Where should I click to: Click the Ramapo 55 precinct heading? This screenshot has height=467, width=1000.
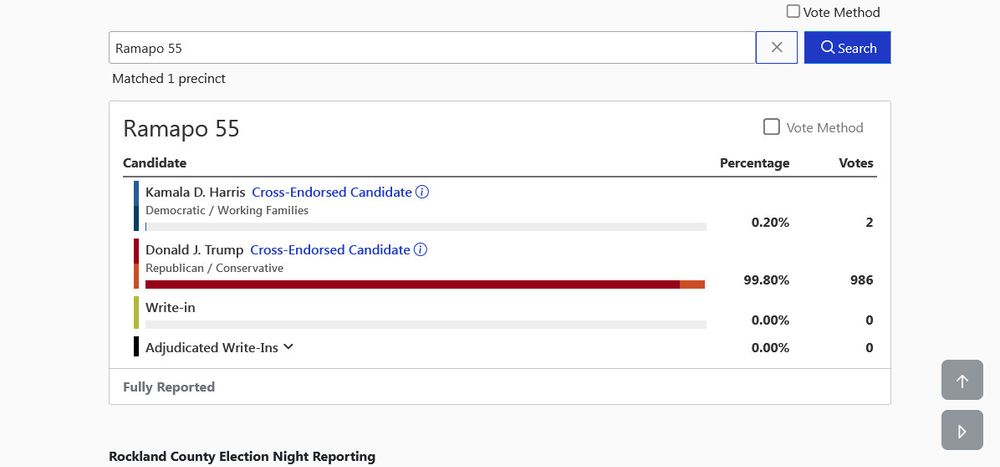(181, 129)
